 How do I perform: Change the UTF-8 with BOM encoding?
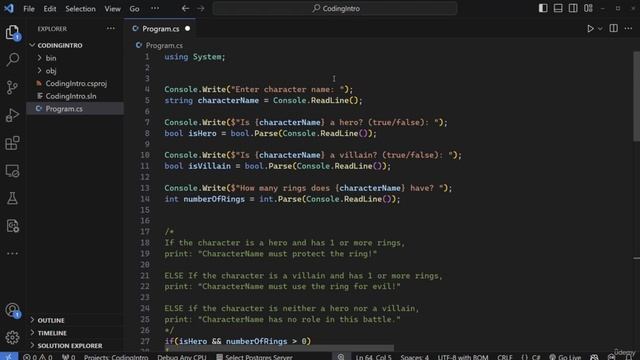click(463, 357)
